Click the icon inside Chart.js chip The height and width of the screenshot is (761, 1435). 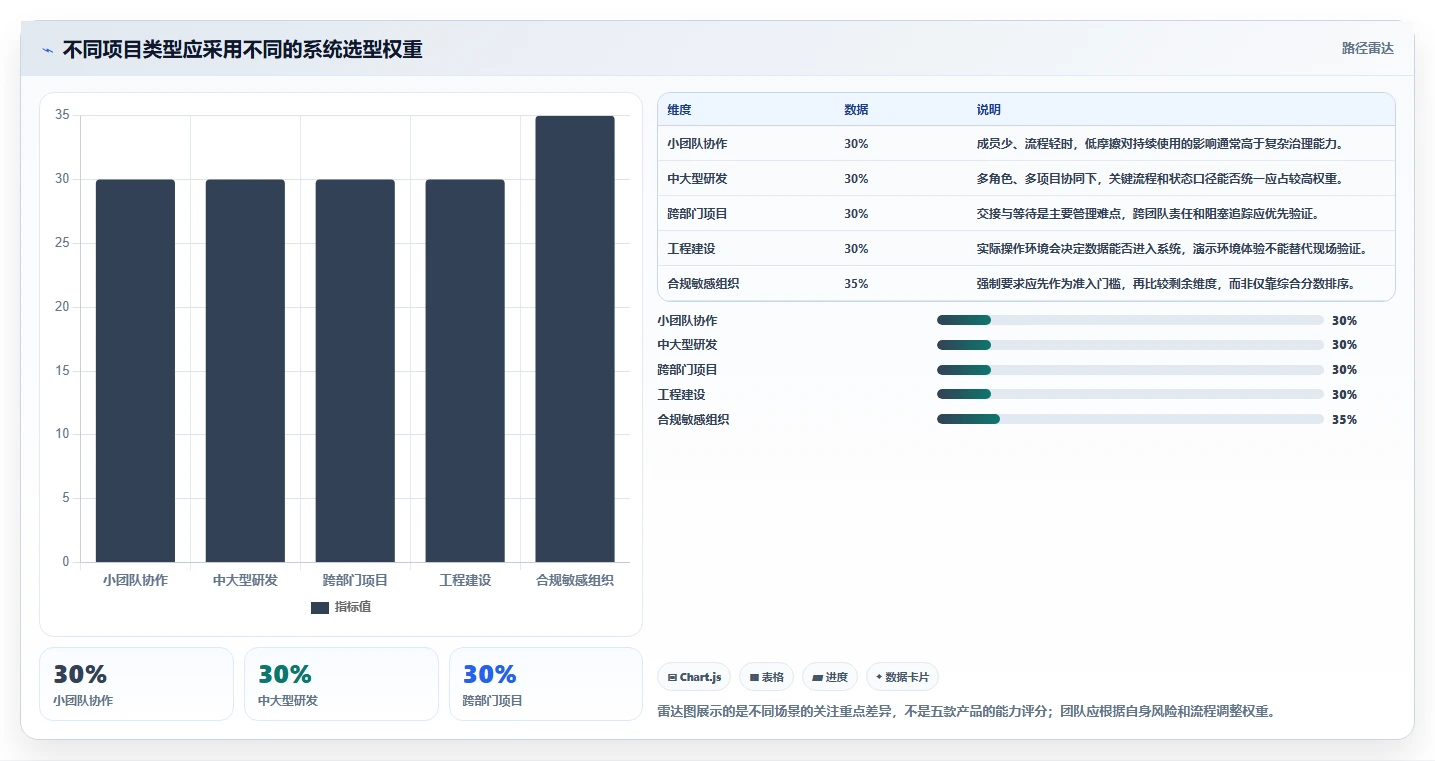pyautogui.click(x=672, y=678)
